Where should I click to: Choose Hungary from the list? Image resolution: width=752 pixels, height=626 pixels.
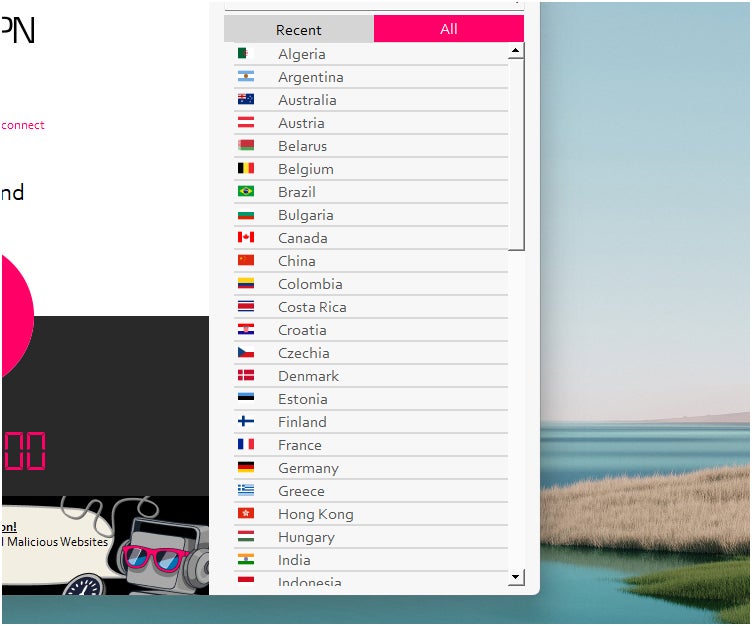tap(306, 538)
